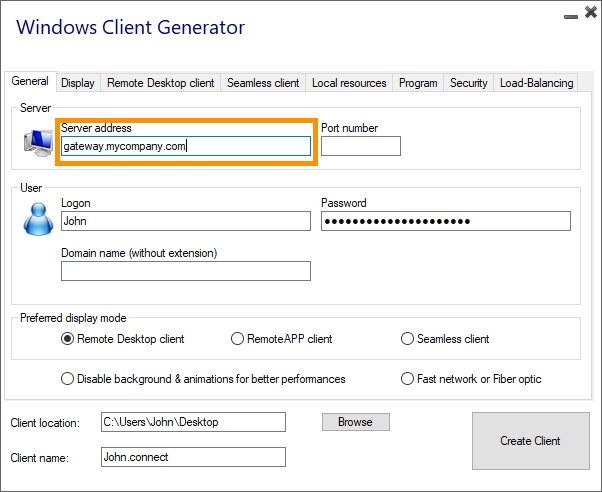602x492 pixels.
Task: Open the Security tab
Action: click(x=468, y=83)
